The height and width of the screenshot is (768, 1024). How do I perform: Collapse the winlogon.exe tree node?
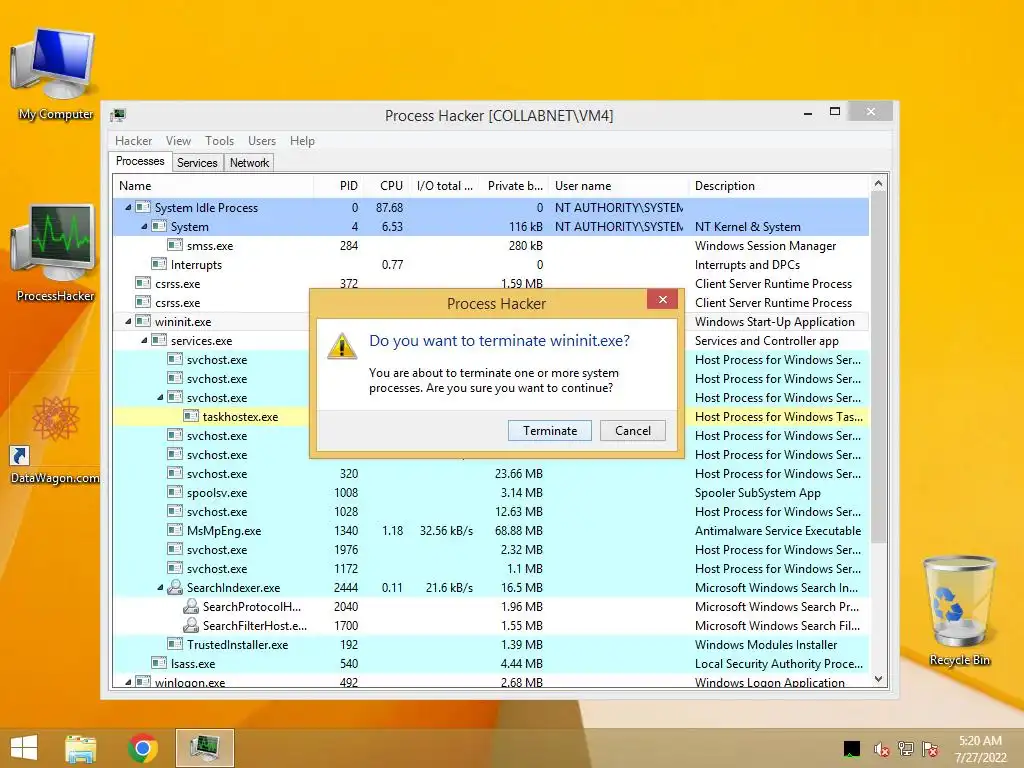pos(128,682)
